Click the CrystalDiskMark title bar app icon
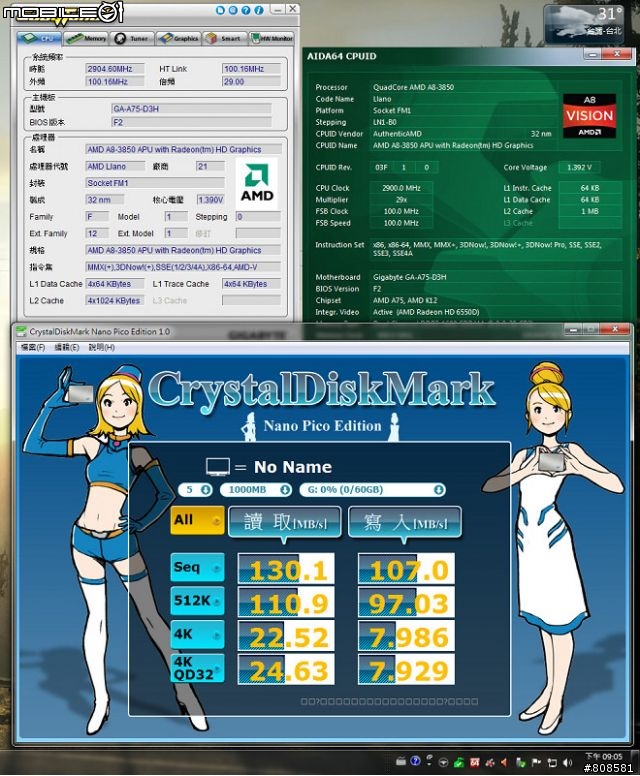 (x=21, y=331)
